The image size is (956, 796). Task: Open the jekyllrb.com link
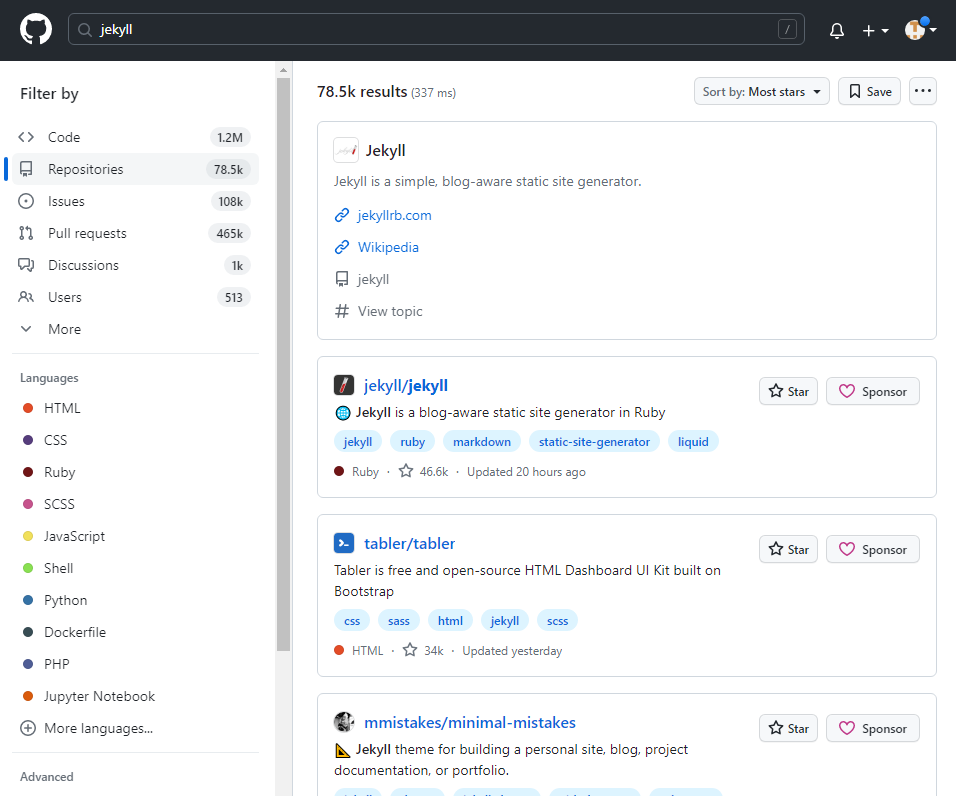394,215
